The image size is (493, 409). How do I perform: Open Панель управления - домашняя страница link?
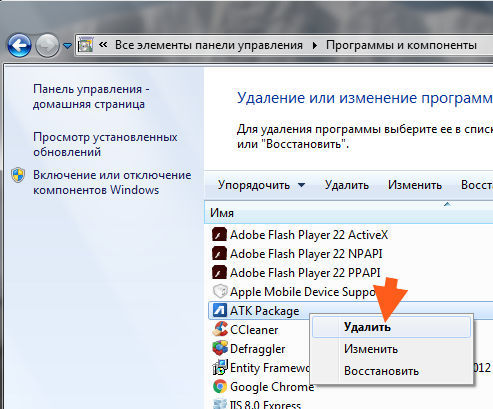pos(91,96)
